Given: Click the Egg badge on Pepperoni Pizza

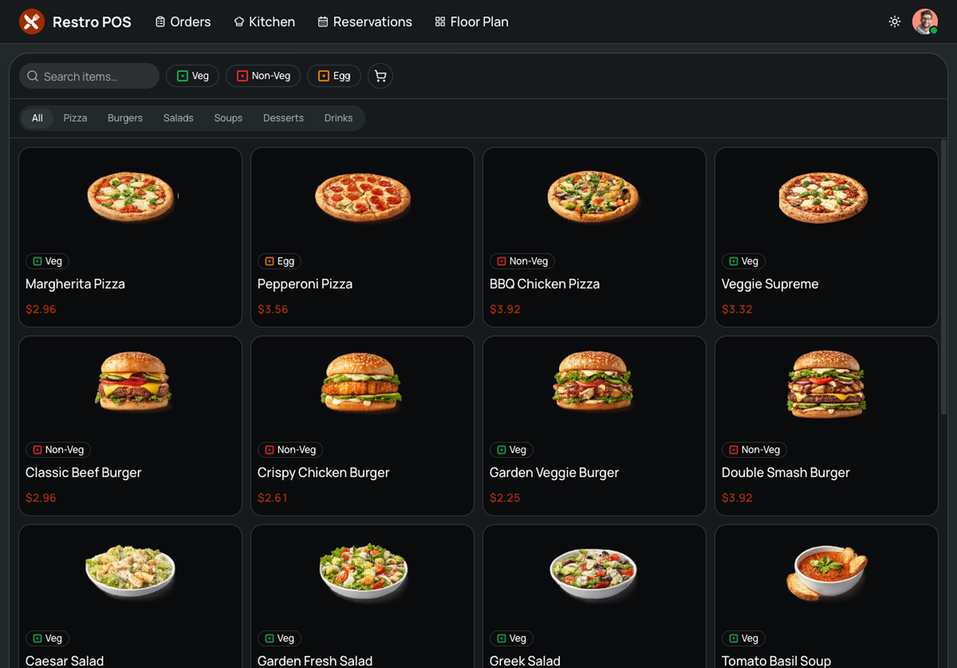Looking at the screenshot, I should 280,261.
